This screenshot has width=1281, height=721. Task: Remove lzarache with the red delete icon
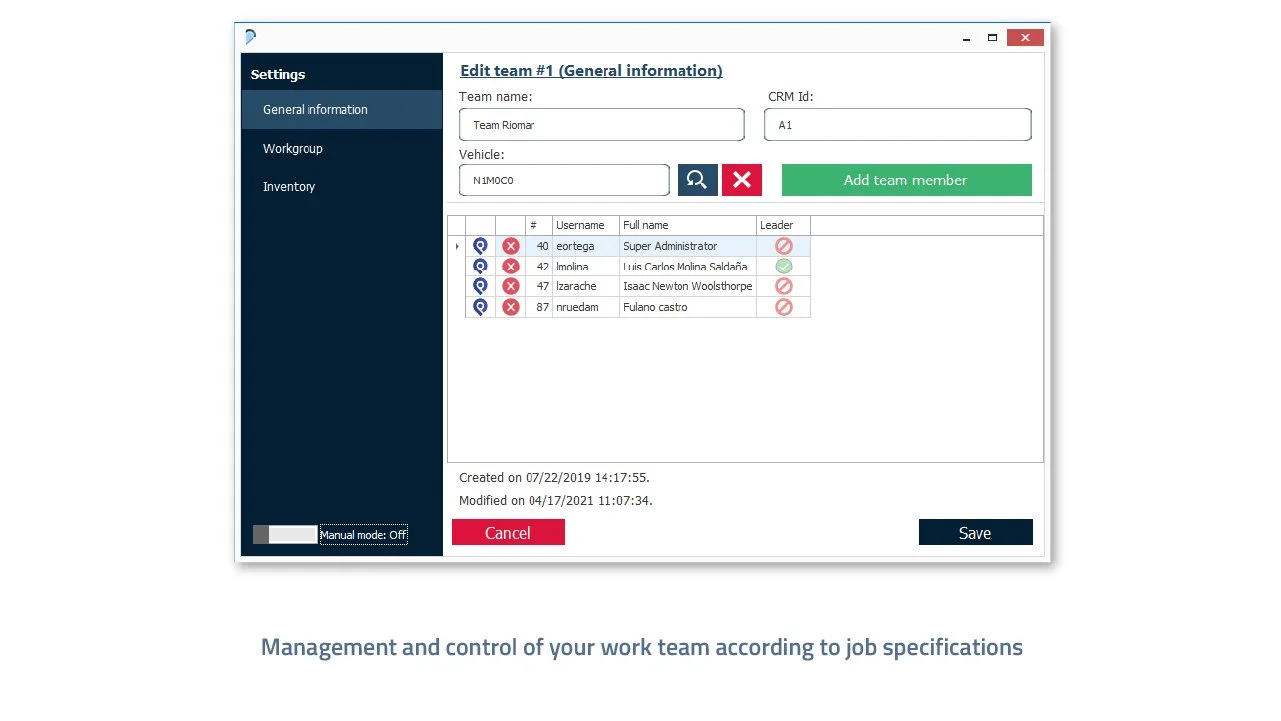(x=511, y=286)
